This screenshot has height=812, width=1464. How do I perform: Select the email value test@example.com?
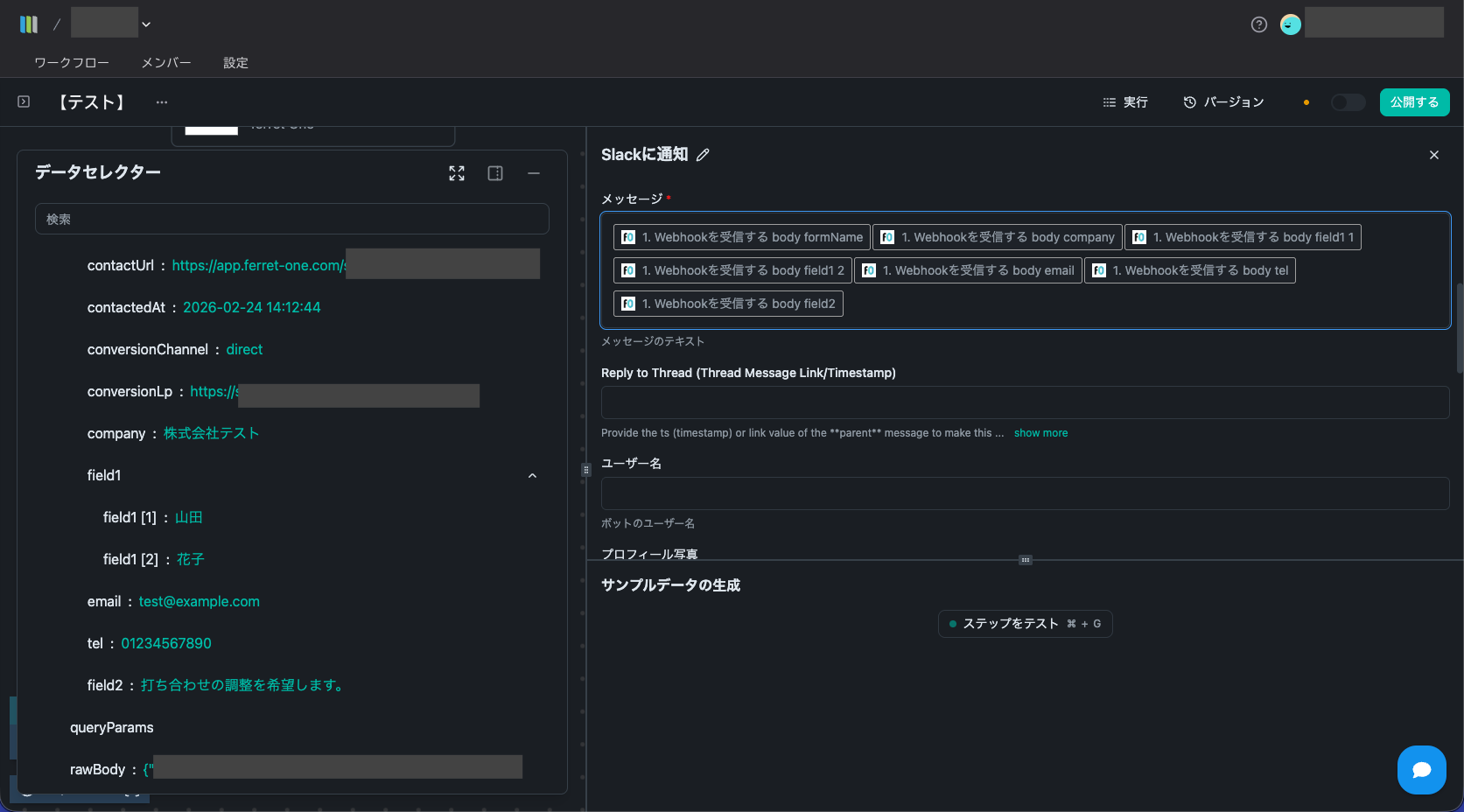pos(199,602)
